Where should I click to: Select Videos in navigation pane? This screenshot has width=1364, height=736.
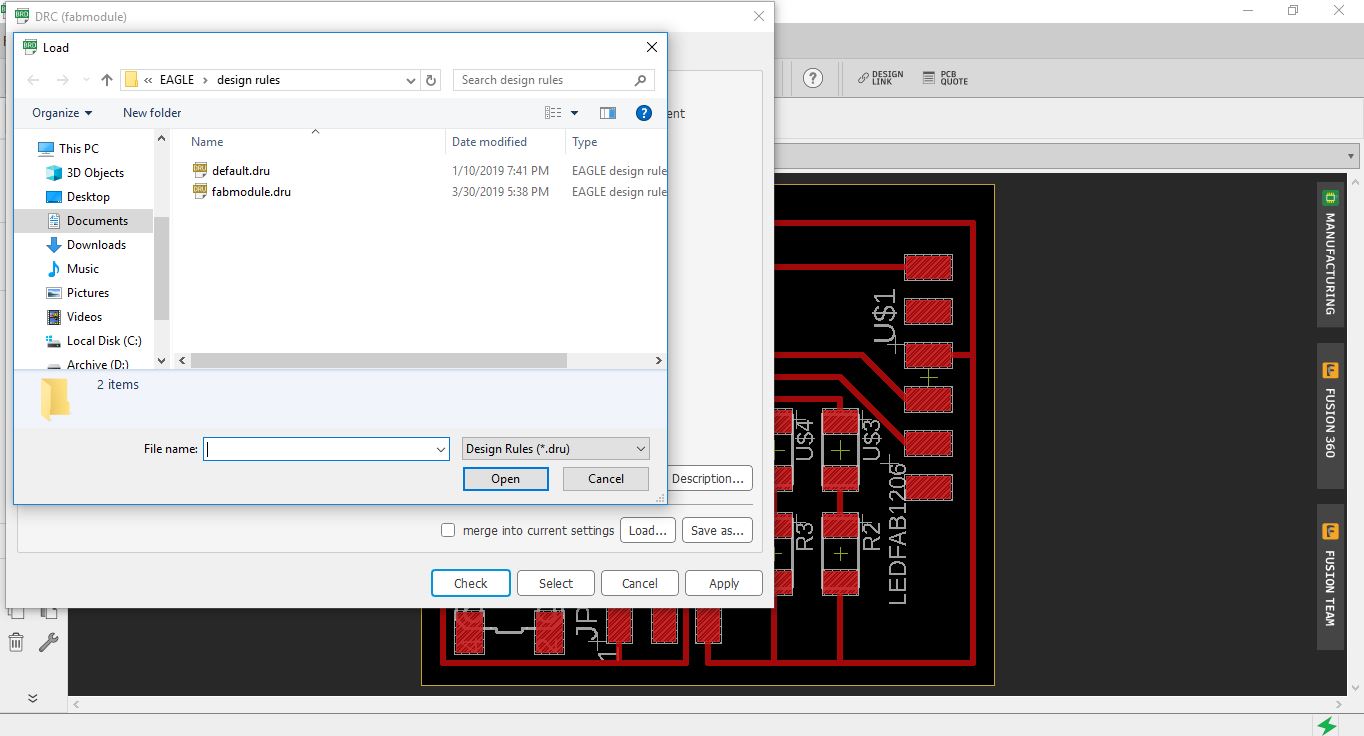coord(76,317)
